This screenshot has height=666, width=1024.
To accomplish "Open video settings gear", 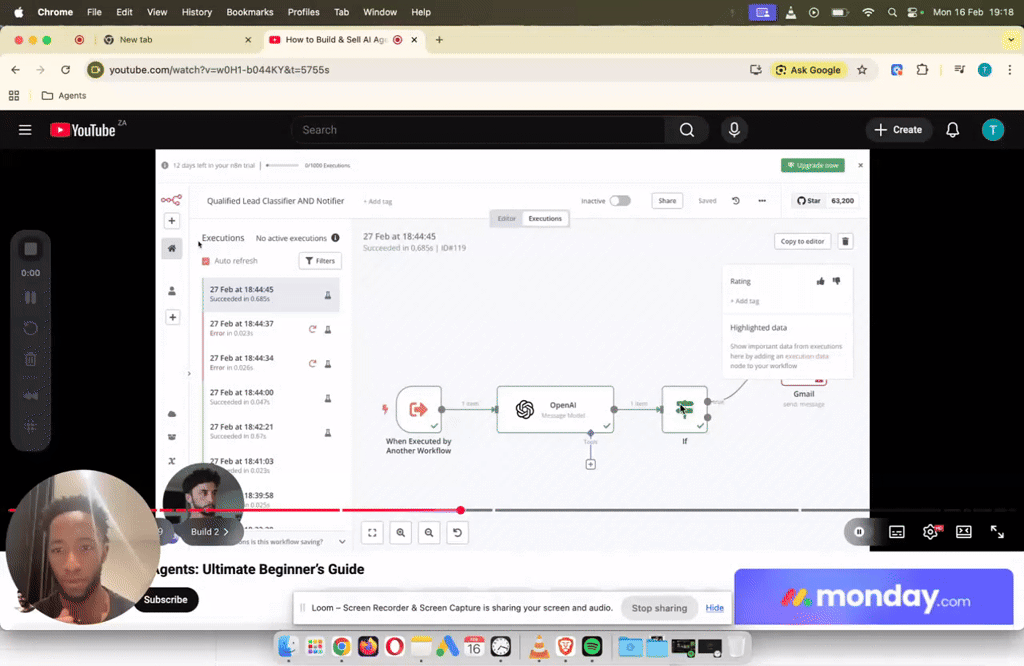I will [930, 532].
